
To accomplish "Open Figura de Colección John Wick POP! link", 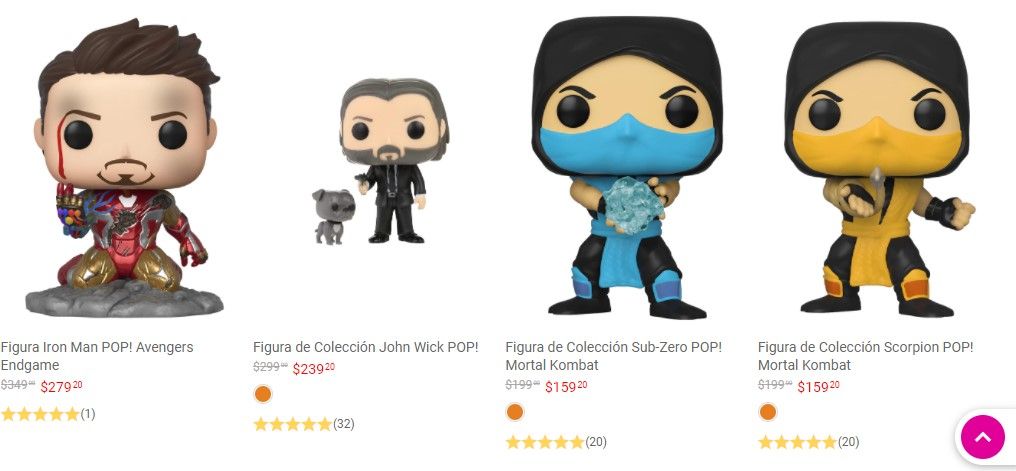I will (365, 347).
